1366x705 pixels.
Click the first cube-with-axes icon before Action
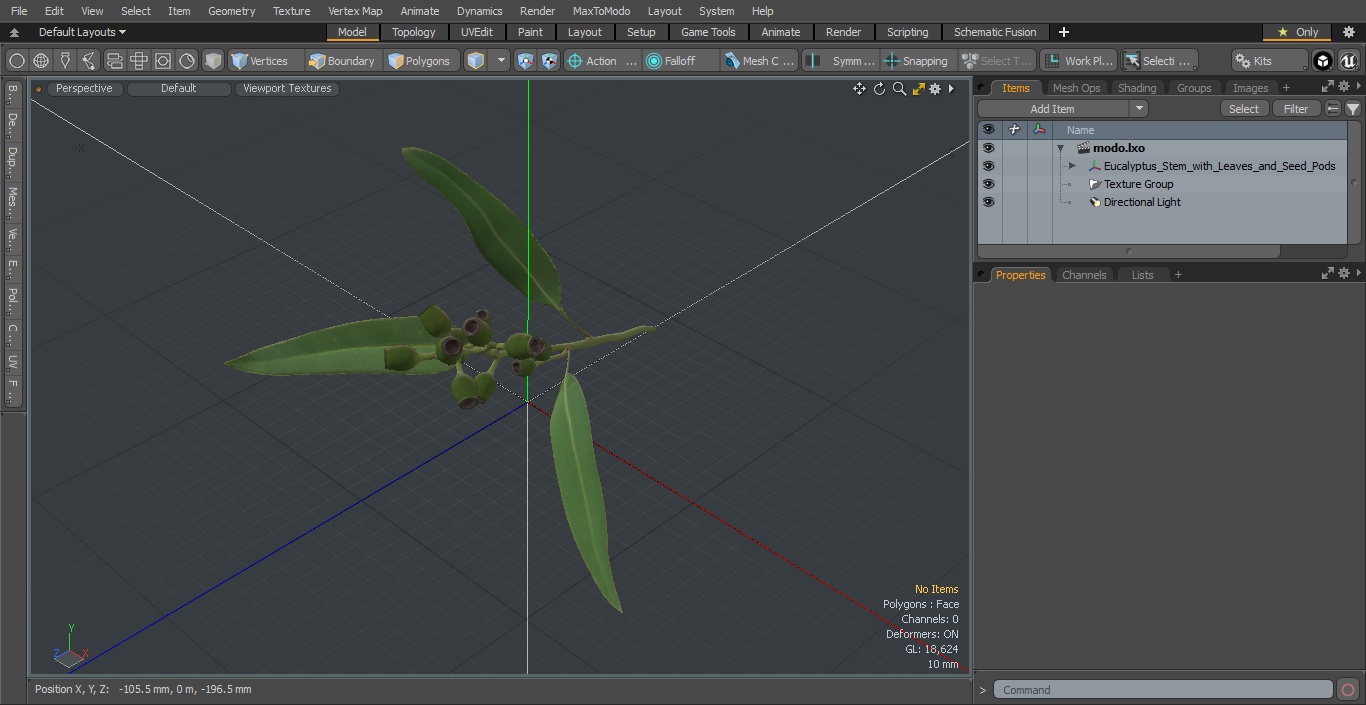tap(526, 61)
